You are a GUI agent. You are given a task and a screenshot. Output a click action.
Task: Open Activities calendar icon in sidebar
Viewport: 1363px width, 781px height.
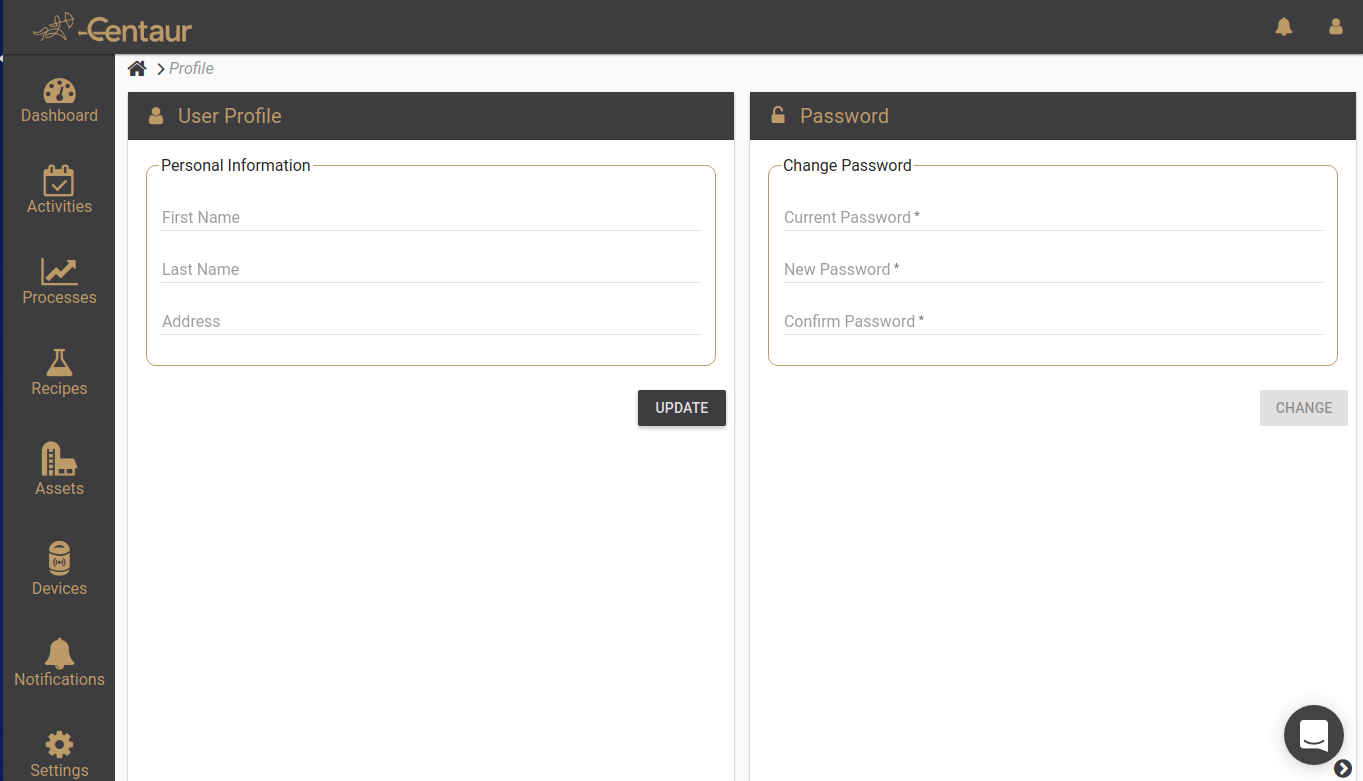pos(59,181)
